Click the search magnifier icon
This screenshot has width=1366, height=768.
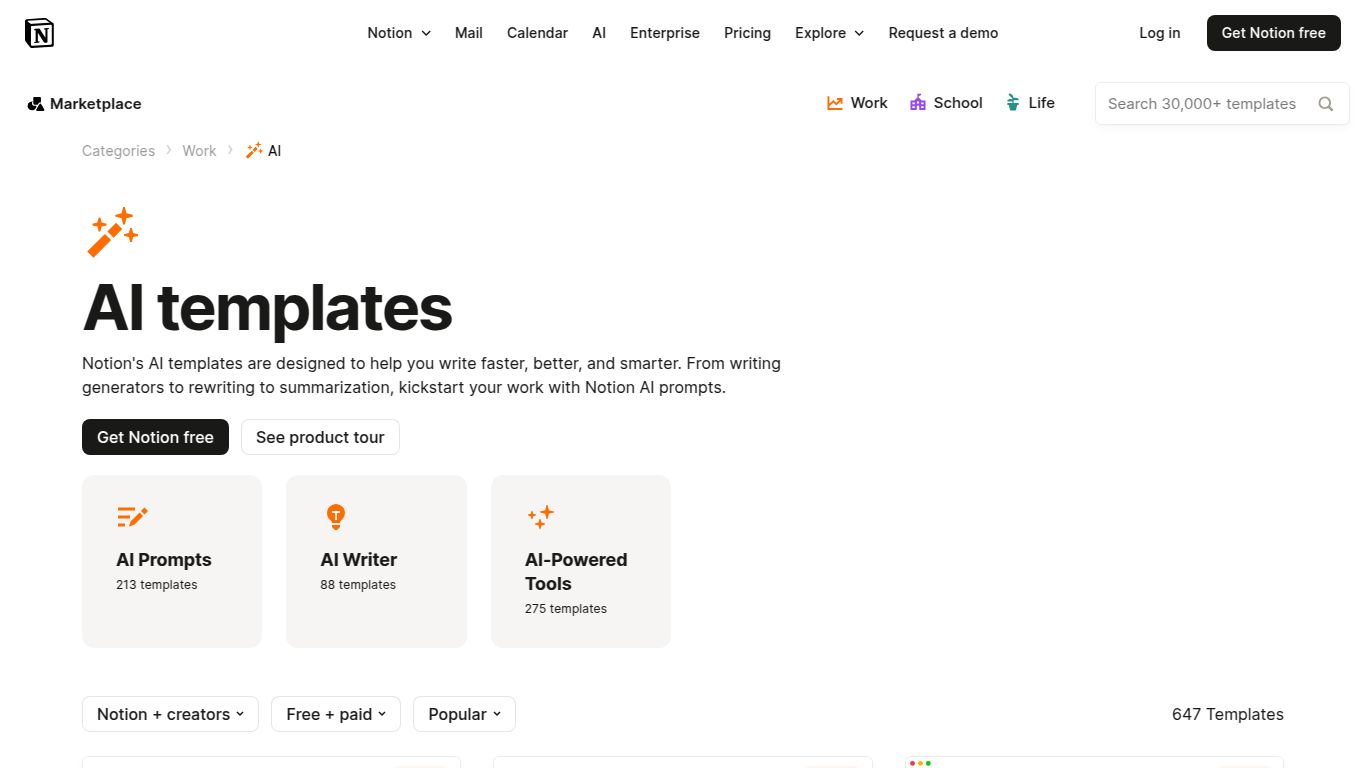click(x=1326, y=103)
